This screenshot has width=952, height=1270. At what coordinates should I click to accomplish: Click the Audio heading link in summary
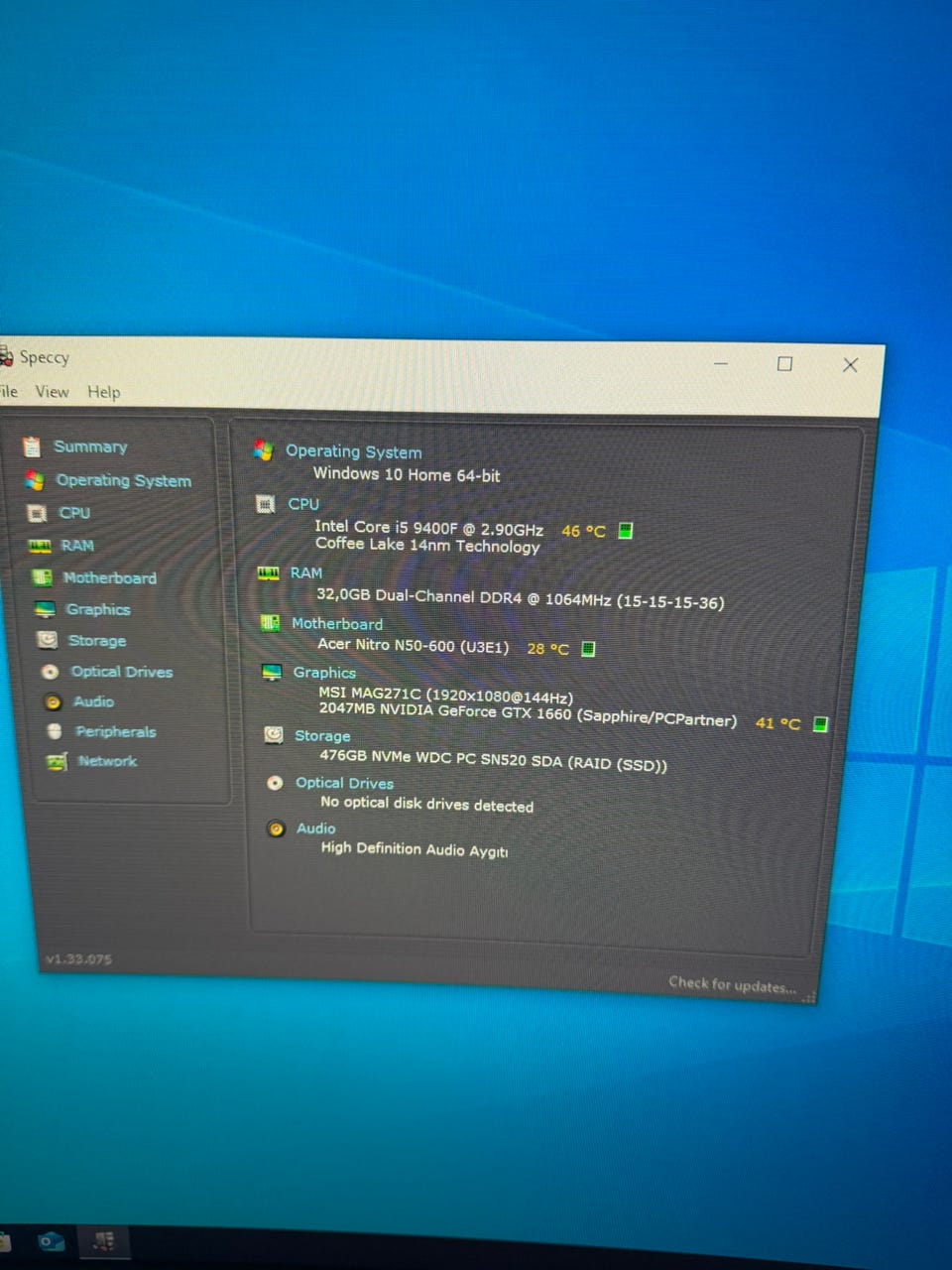coord(316,828)
